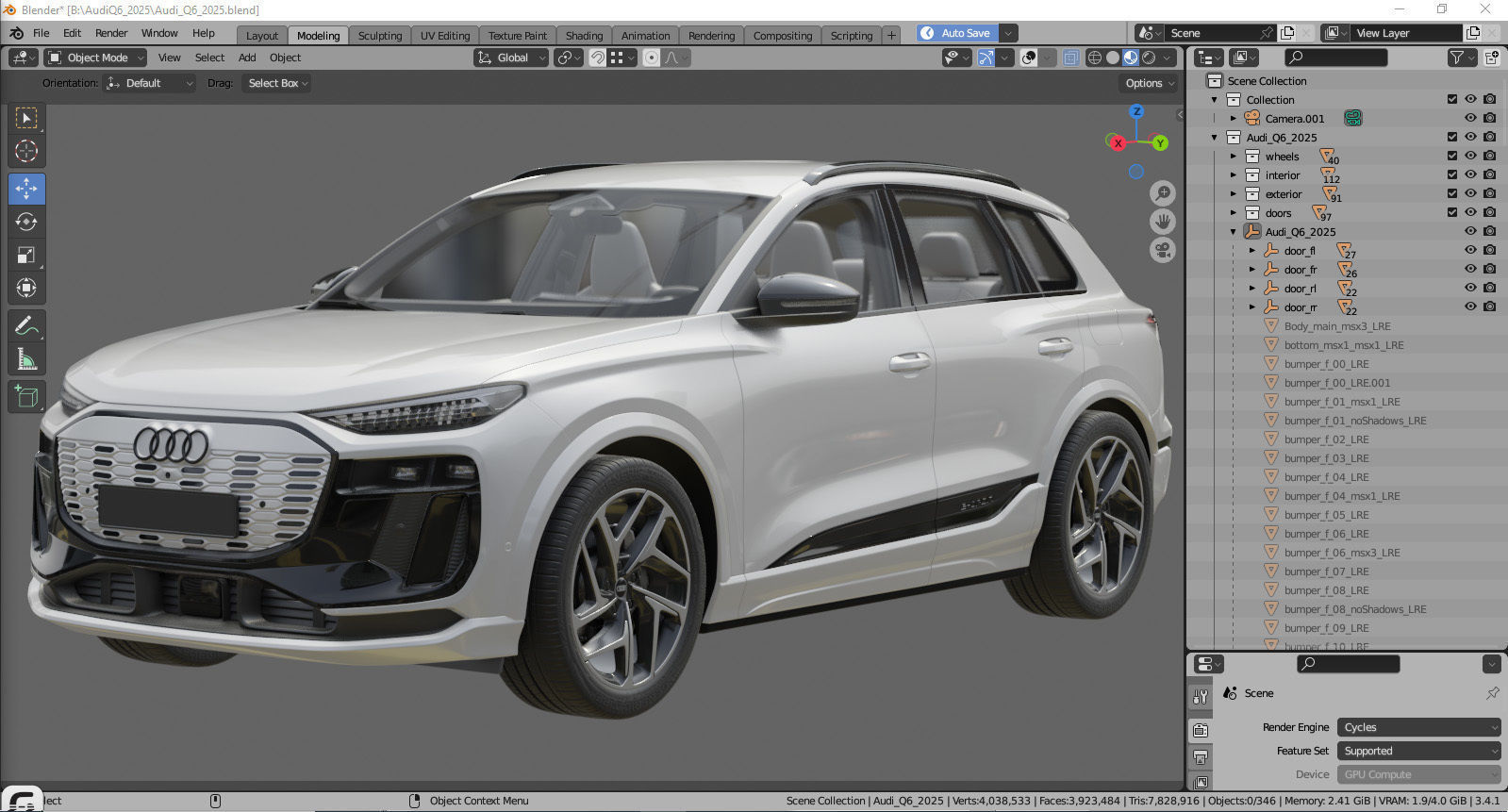Open the Feature Set Supported dropdown
The image size is (1508, 812).
(1419, 751)
